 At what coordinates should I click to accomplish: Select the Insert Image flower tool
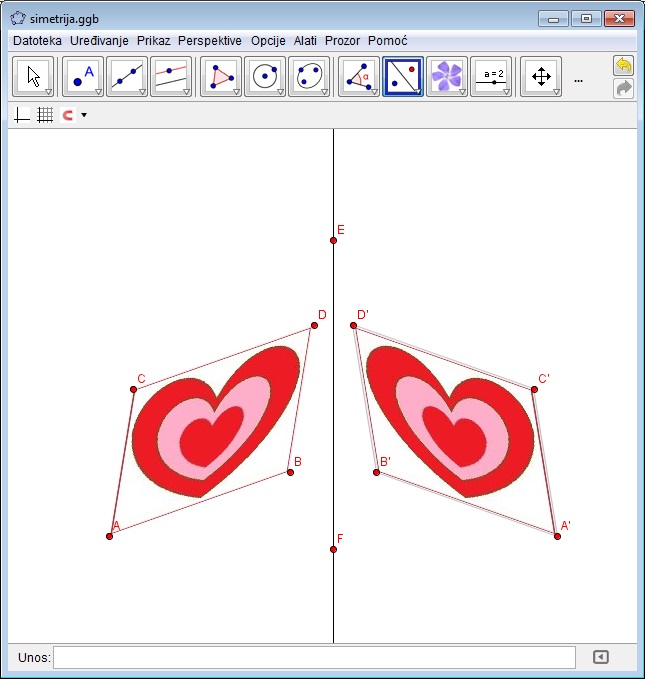pos(447,76)
